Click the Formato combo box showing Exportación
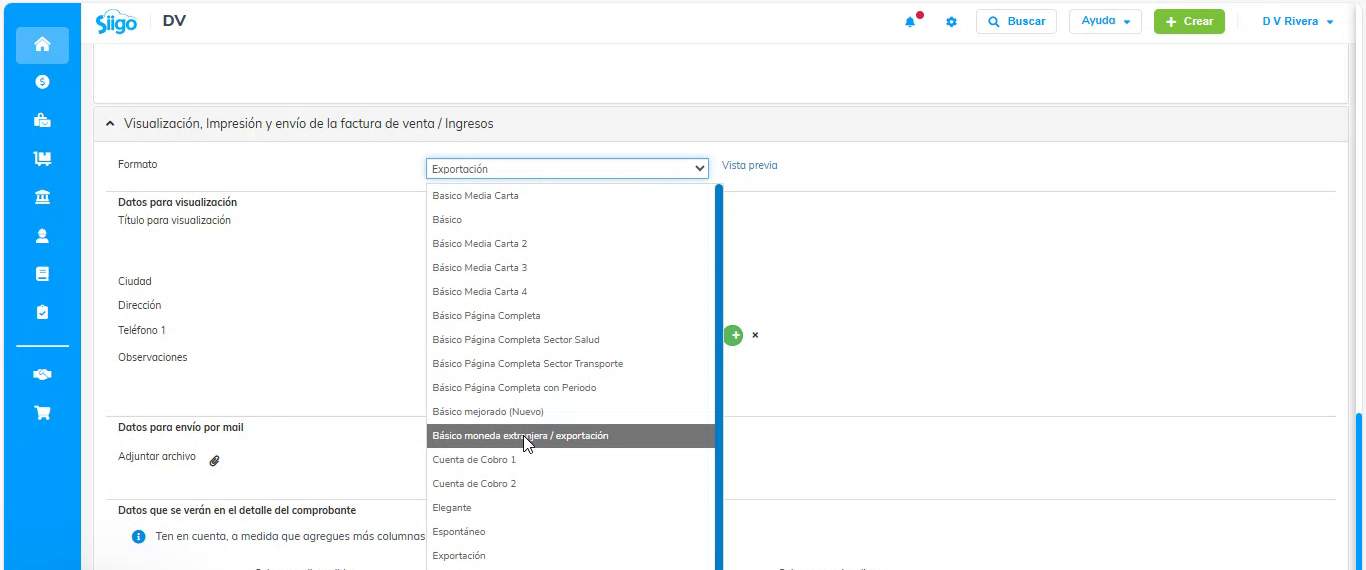Screen dimensions: 1366x570 coord(567,169)
